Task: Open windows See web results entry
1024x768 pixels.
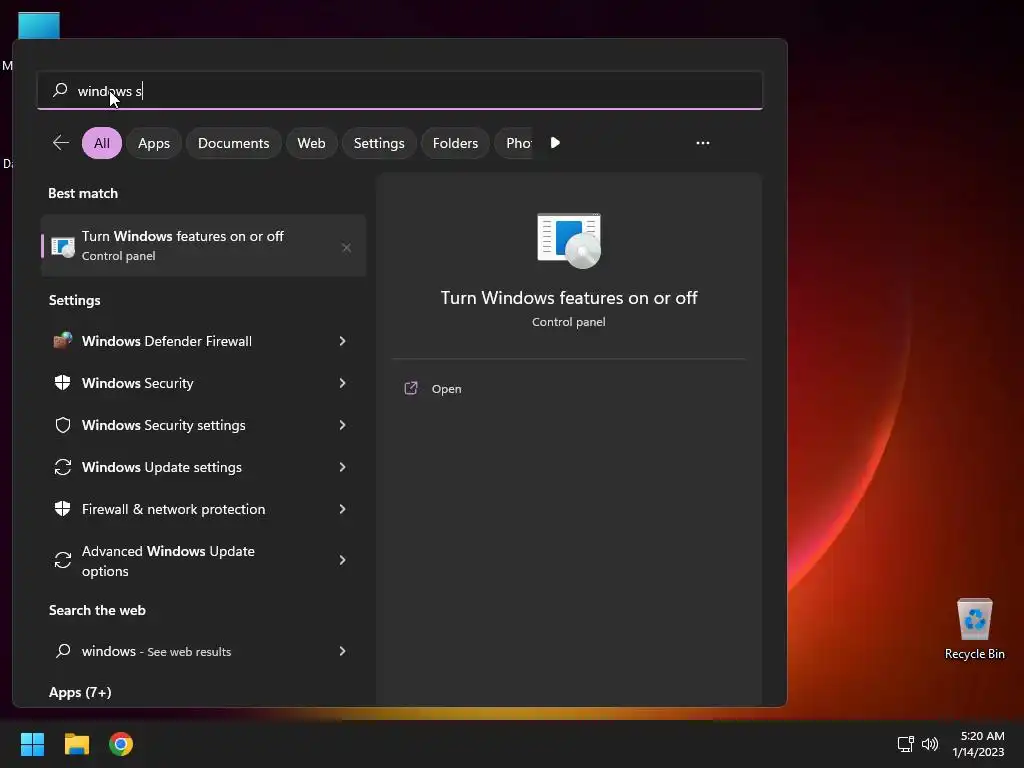Action: click(x=203, y=651)
